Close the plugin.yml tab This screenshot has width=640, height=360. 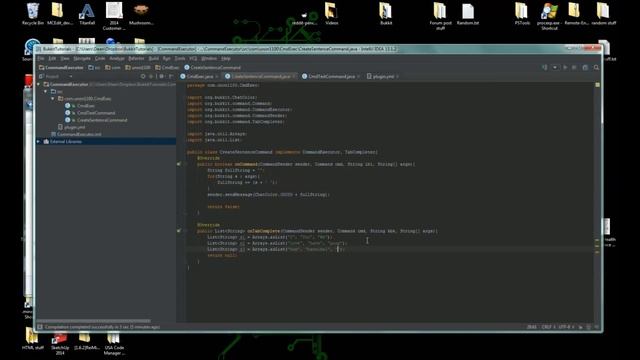click(398, 77)
